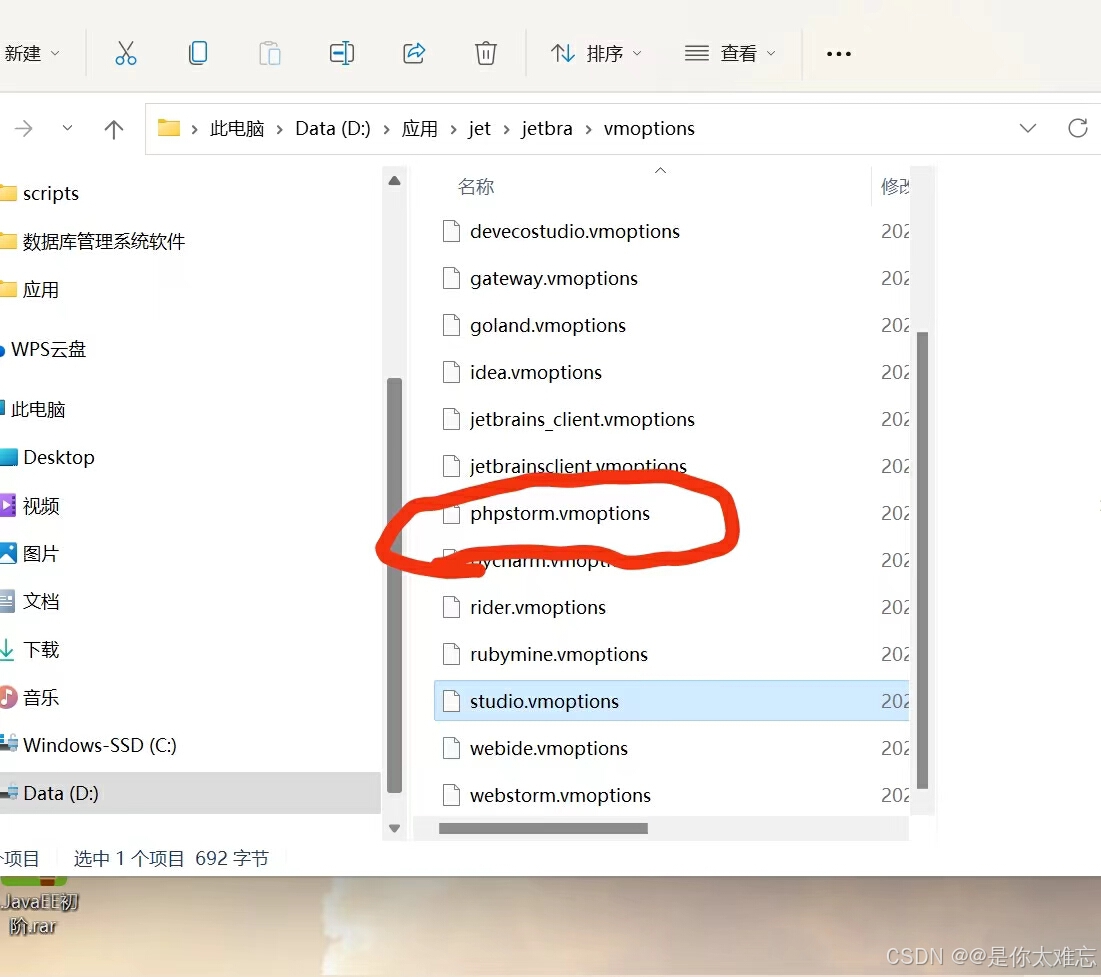Click the forward navigation arrow
This screenshot has height=977, width=1101.
tap(24, 129)
